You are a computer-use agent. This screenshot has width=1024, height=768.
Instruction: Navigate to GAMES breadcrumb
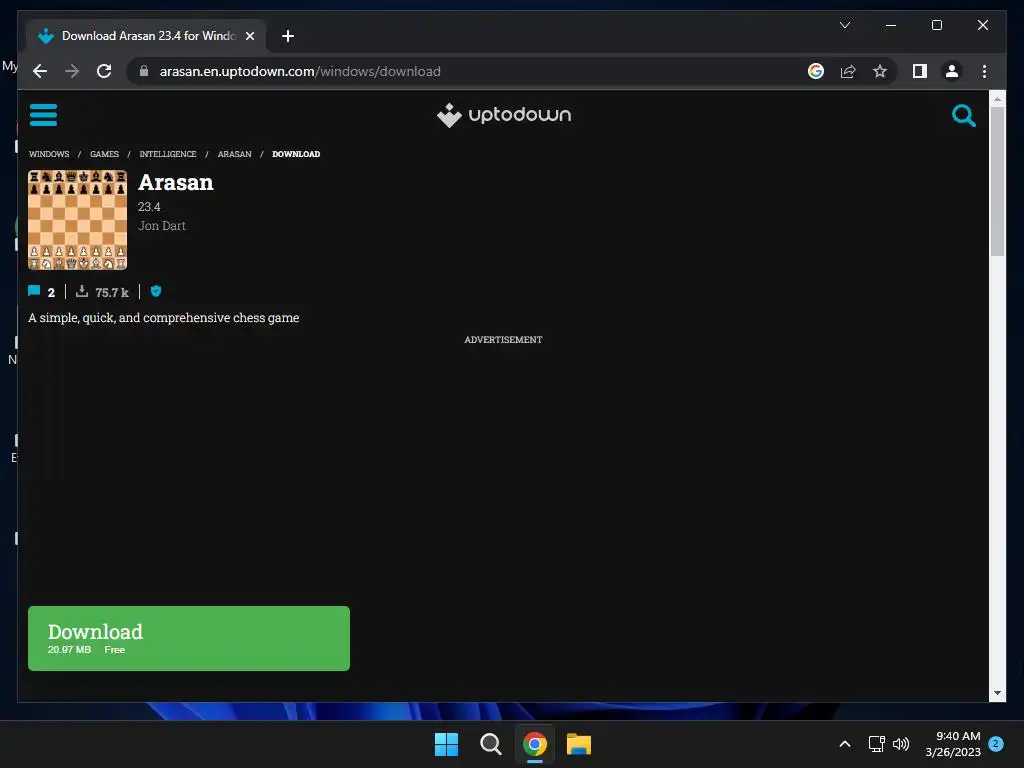pos(104,154)
